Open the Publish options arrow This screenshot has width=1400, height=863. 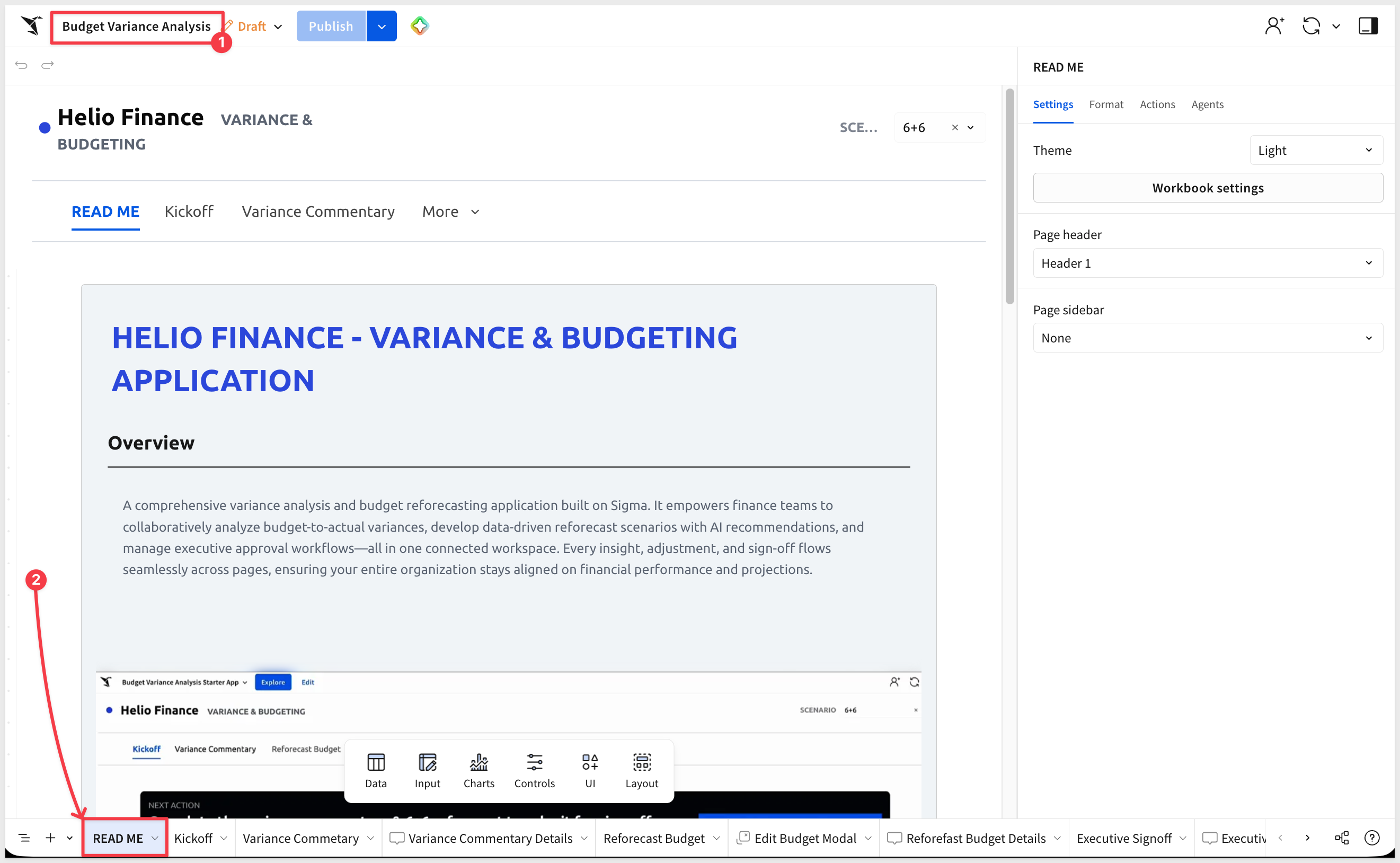(382, 27)
